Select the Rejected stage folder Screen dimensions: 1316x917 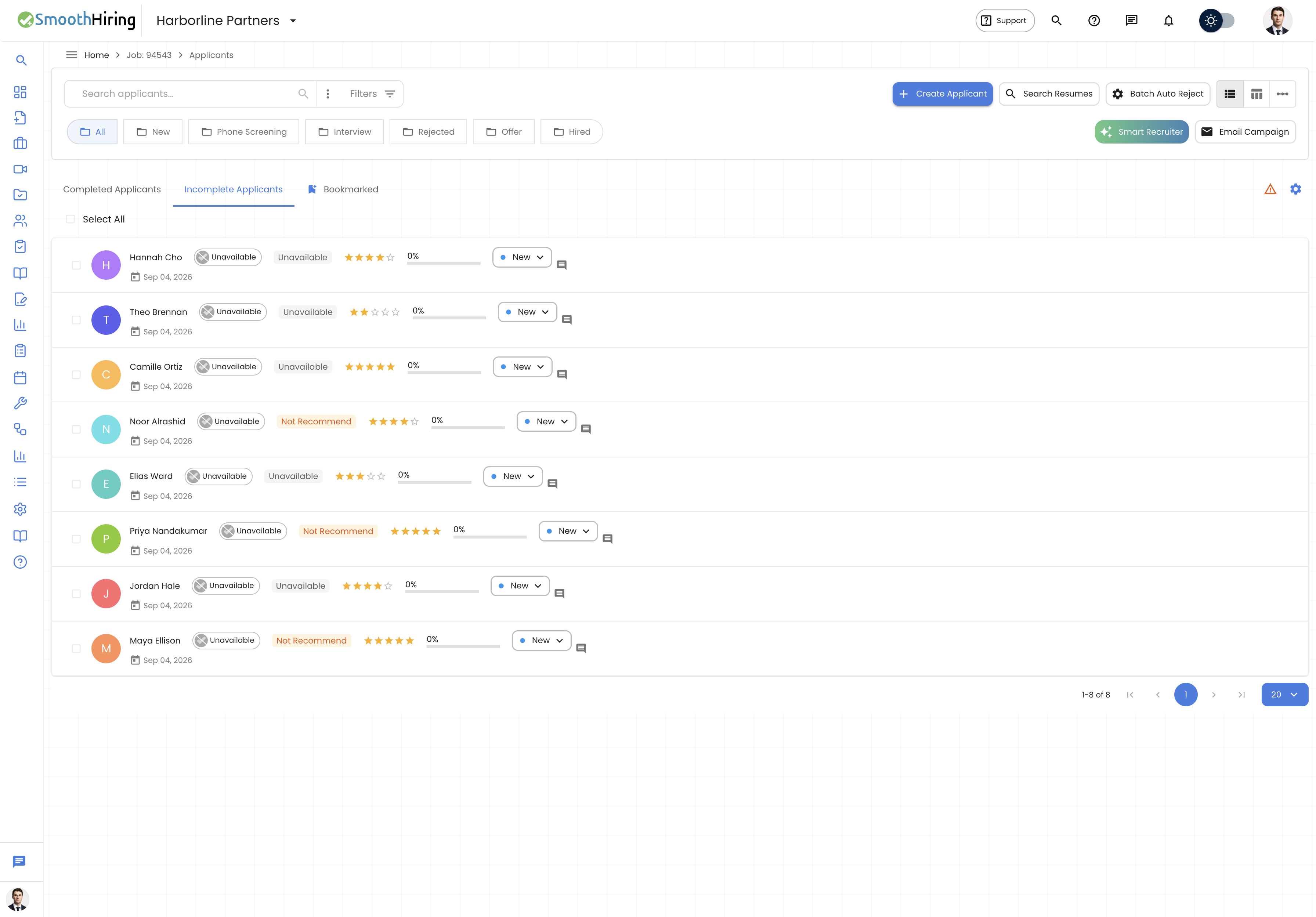[428, 132]
